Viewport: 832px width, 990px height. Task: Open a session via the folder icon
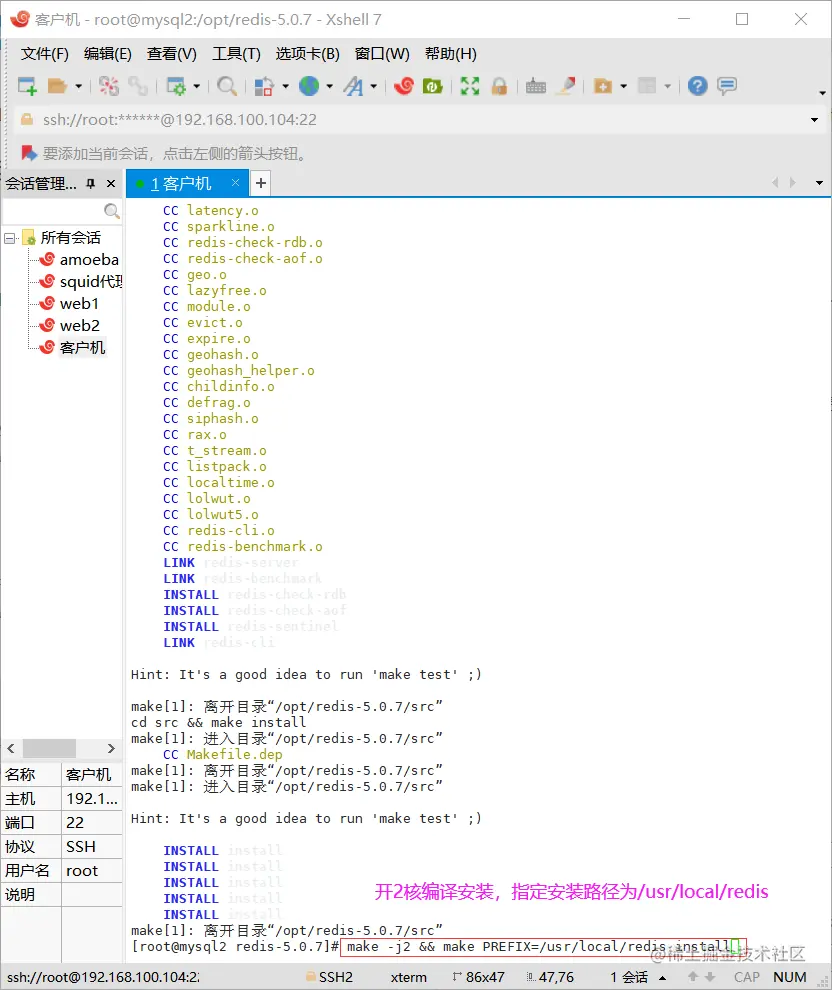pyautogui.click(x=57, y=86)
